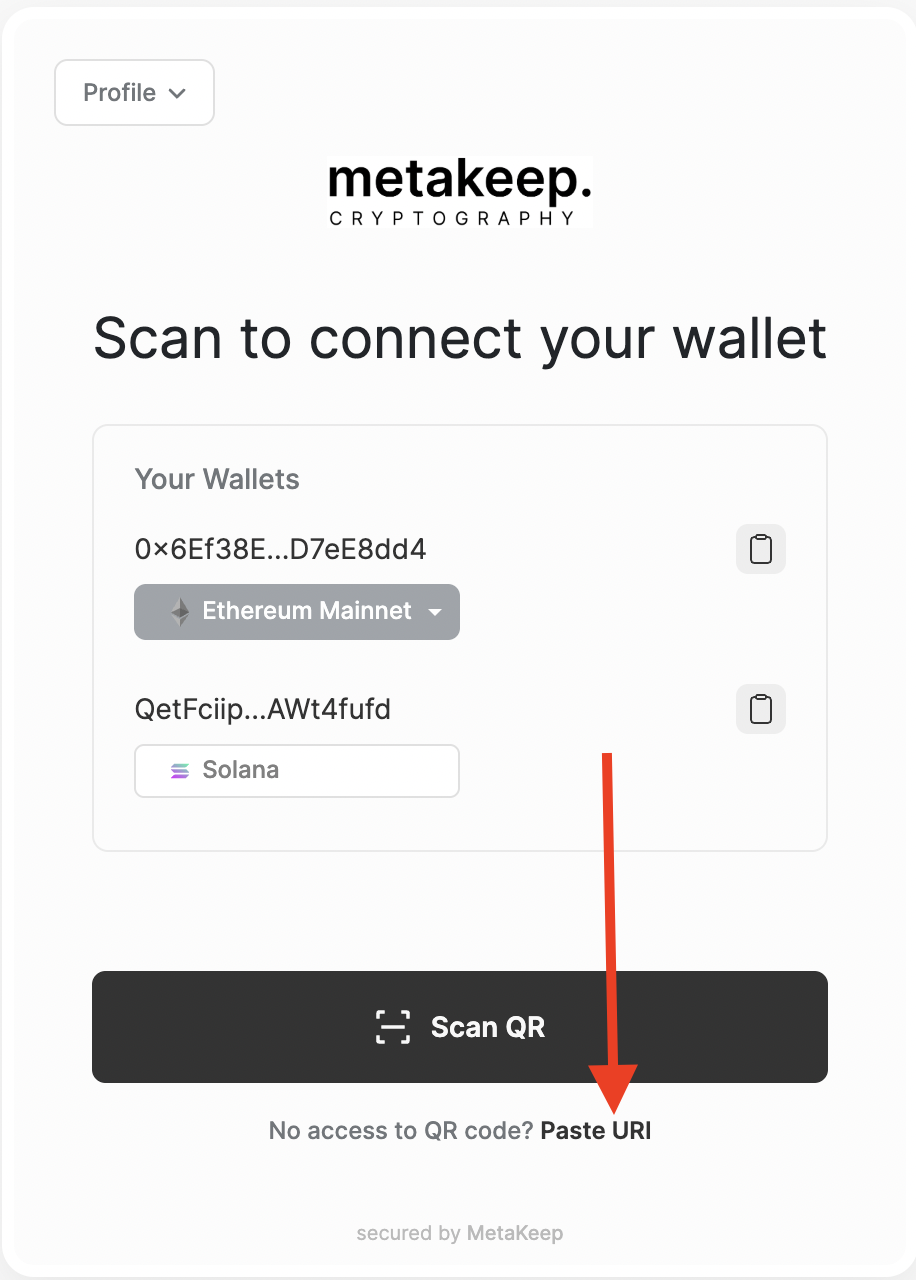Start scanning with the Scan QR button
Screen dimensions: 916x1280
pos(460,1027)
